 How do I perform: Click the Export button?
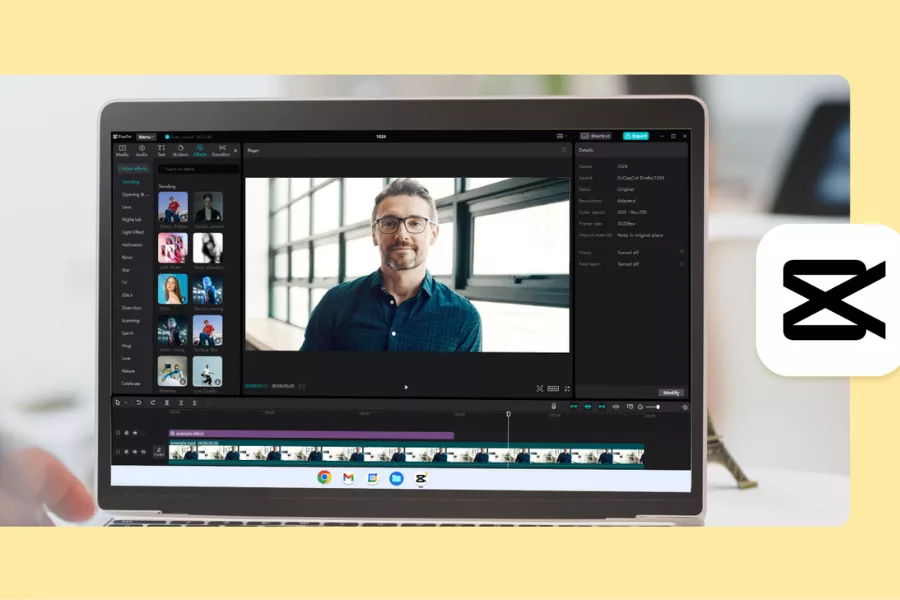point(636,136)
